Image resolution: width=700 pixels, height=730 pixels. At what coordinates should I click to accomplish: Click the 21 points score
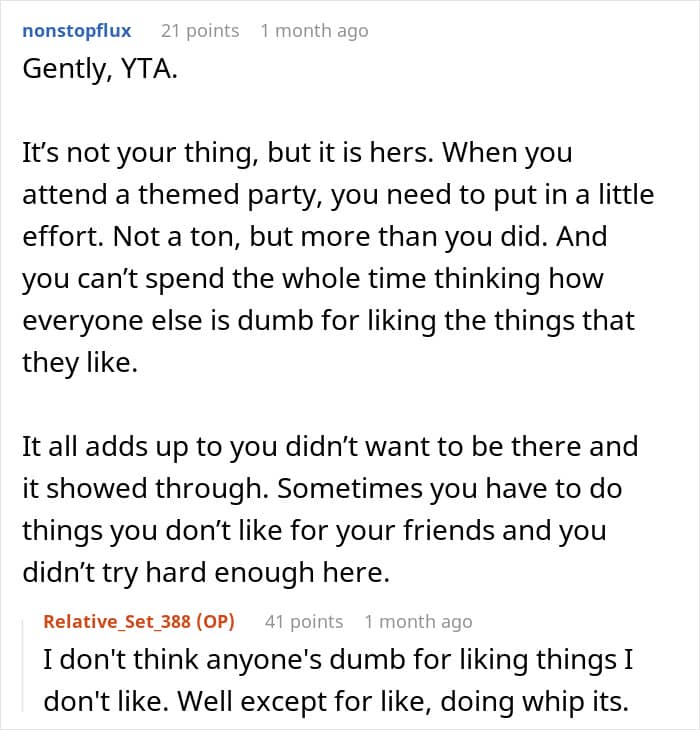pos(200,31)
